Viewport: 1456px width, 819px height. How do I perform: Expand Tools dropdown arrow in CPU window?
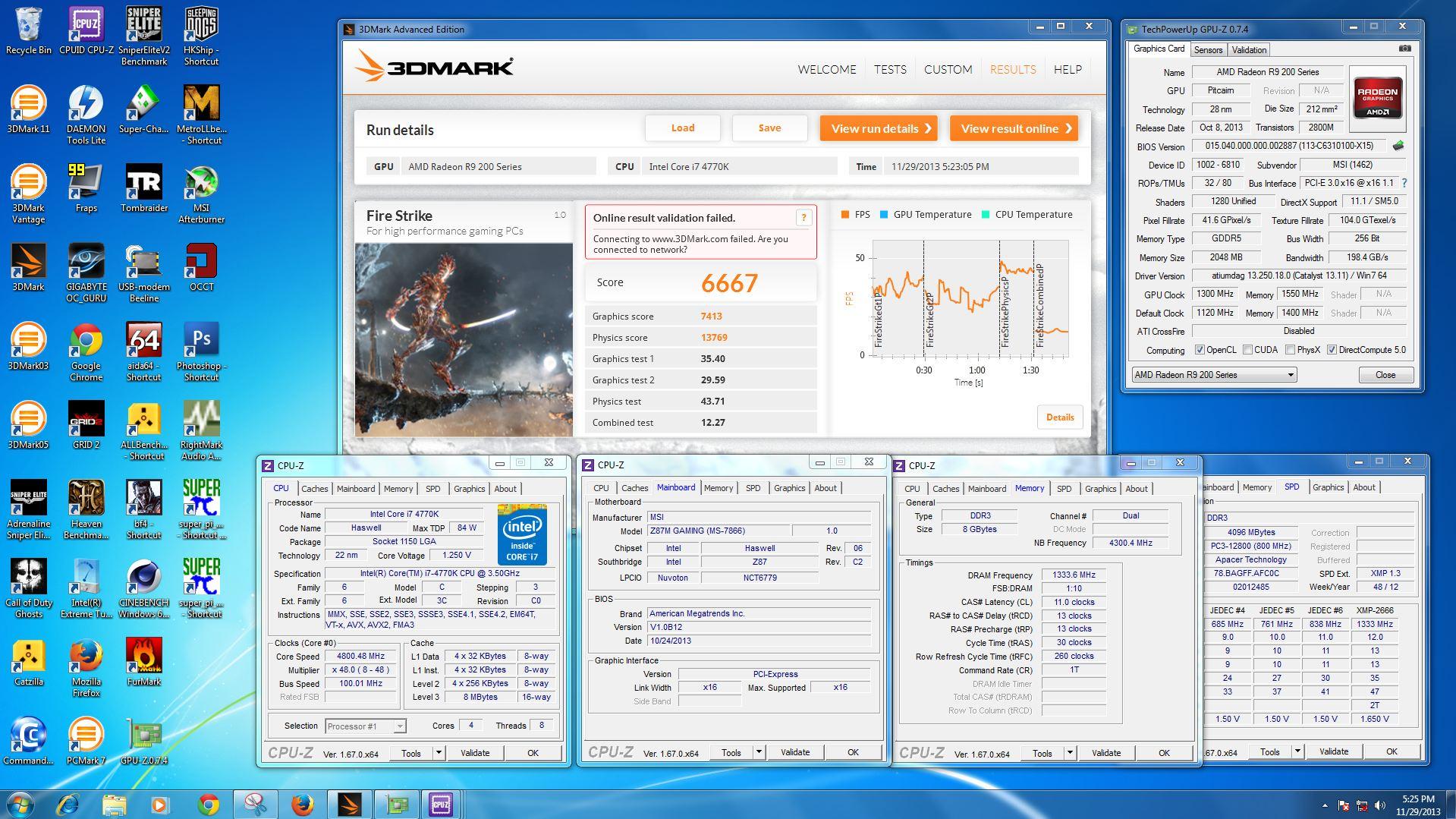[x=439, y=753]
